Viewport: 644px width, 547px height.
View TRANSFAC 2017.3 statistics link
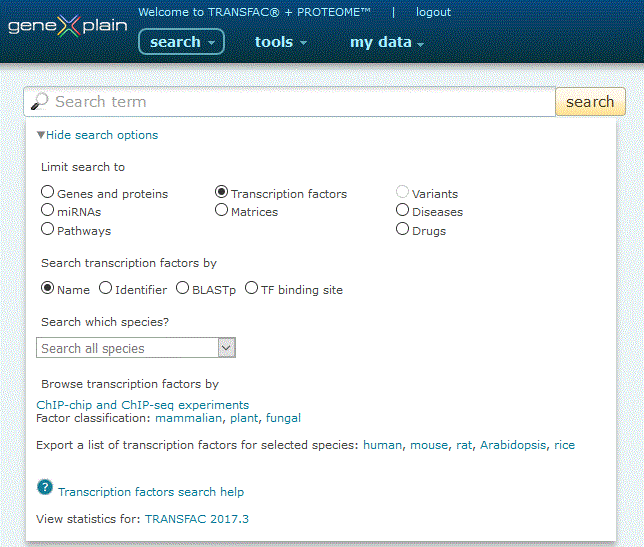coord(197,519)
